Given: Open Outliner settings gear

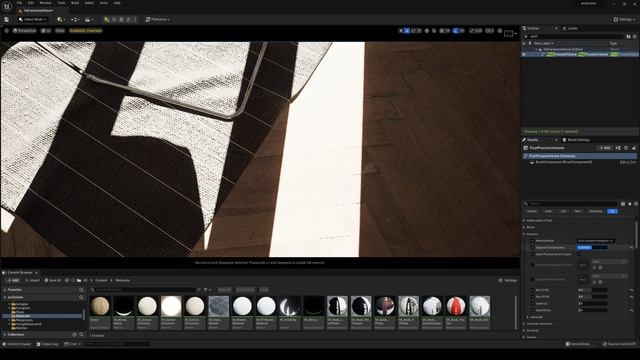Looking at the screenshot, I should click(635, 36).
